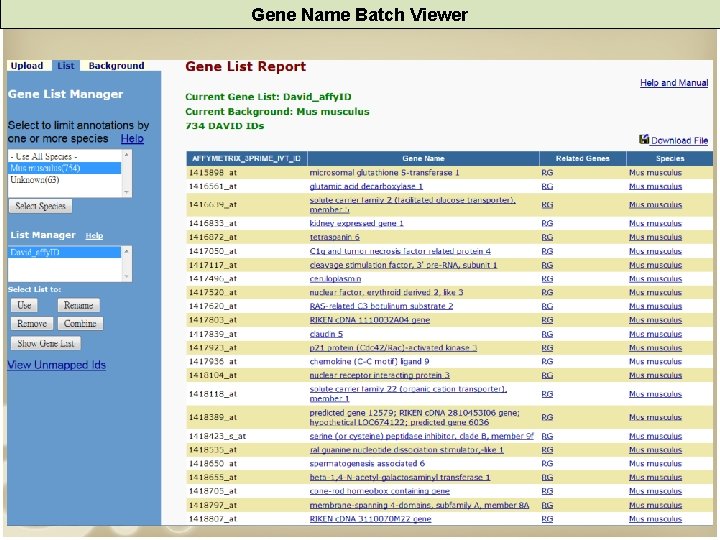Open 'cleavage stimulation factor, 3' pre-RNA, subunit 1' link
The image size is (720, 540).
click(403, 265)
